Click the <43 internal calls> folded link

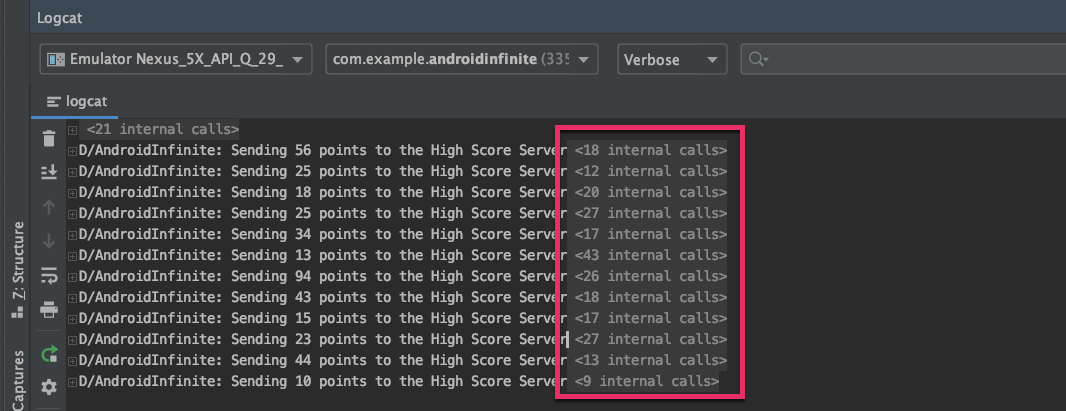pyautogui.click(x=650, y=255)
